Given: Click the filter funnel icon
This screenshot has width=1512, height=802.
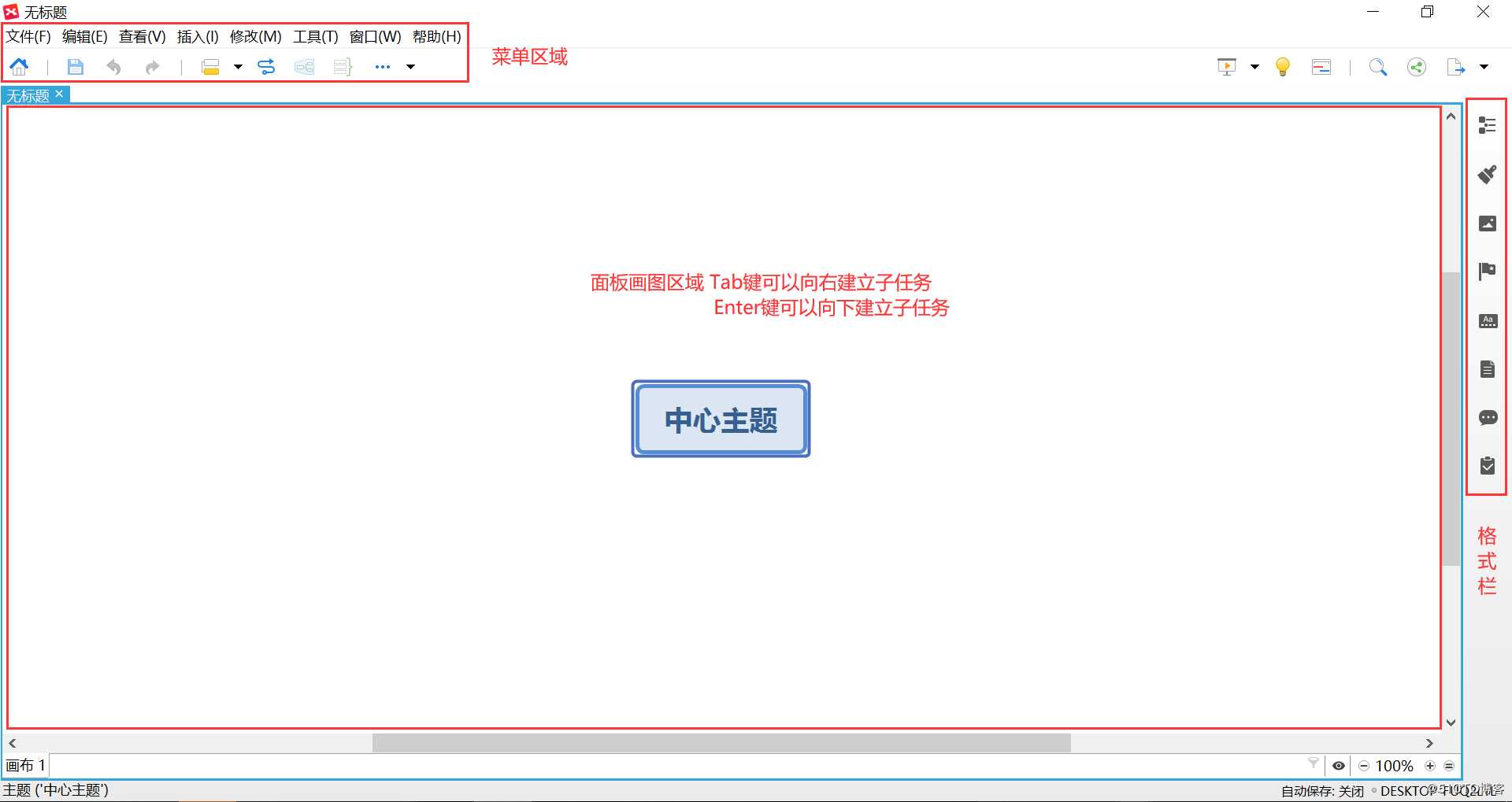Looking at the screenshot, I should (x=1313, y=763).
